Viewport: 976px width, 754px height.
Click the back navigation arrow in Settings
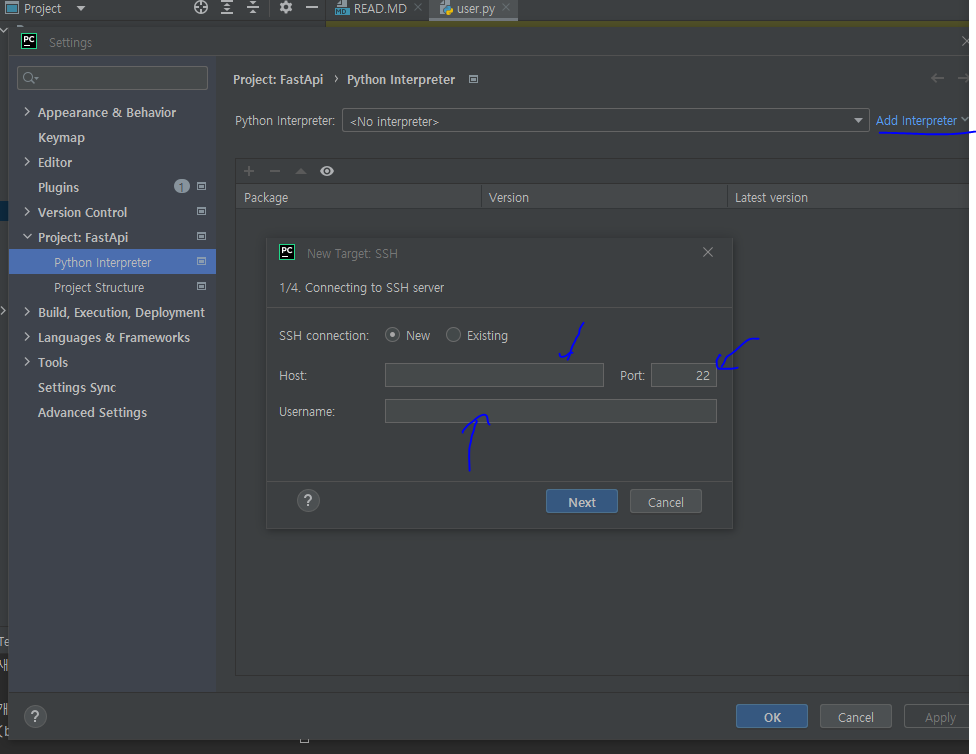937,78
